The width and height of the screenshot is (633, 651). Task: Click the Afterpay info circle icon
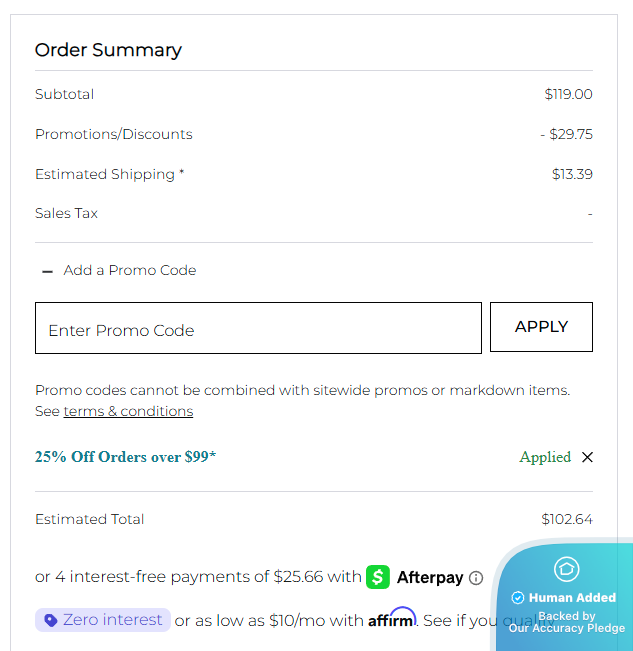(x=476, y=578)
